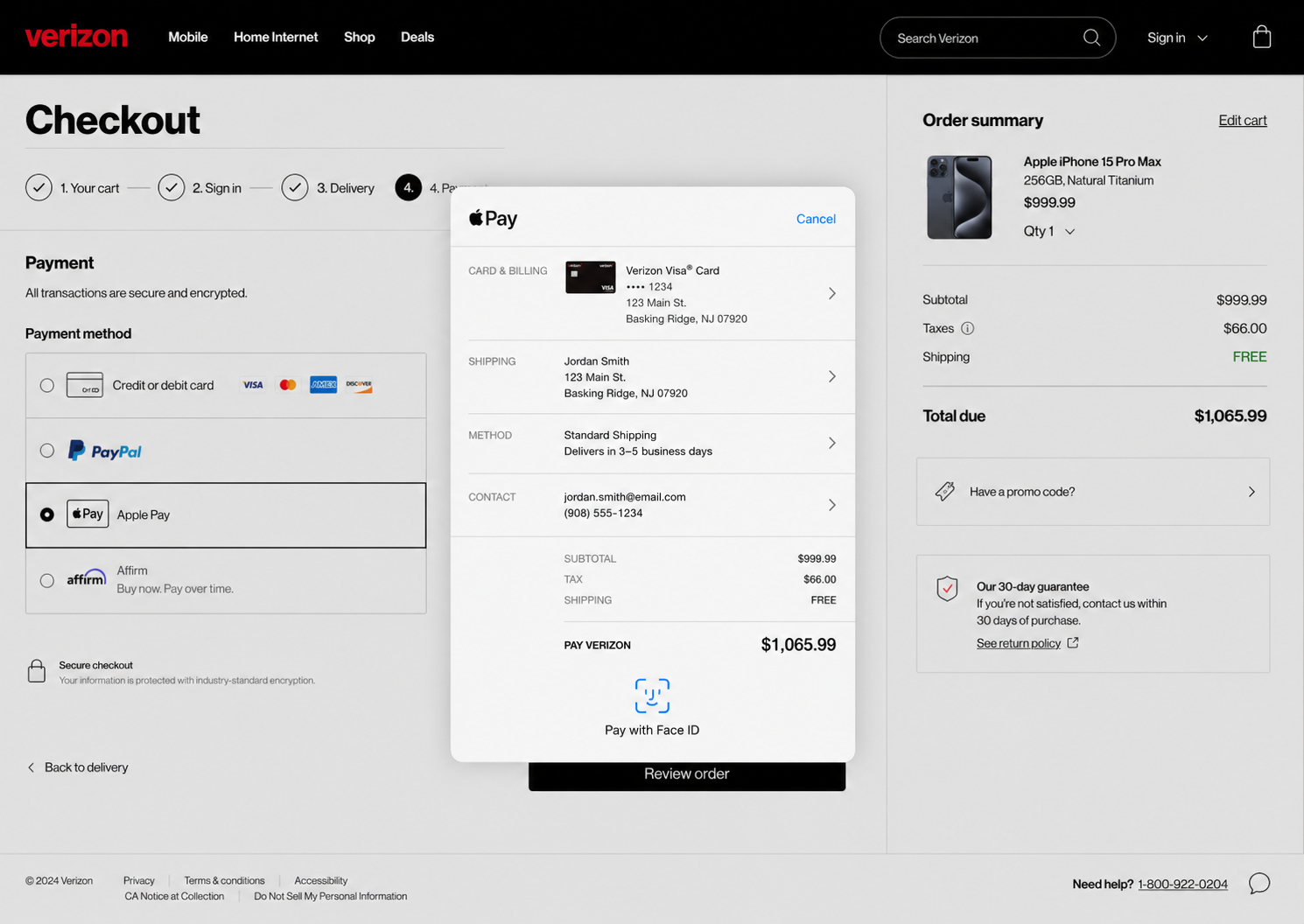Click the secure checkout lock icon
Image resolution: width=1304 pixels, height=924 pixels.
[x=37, y=671]
